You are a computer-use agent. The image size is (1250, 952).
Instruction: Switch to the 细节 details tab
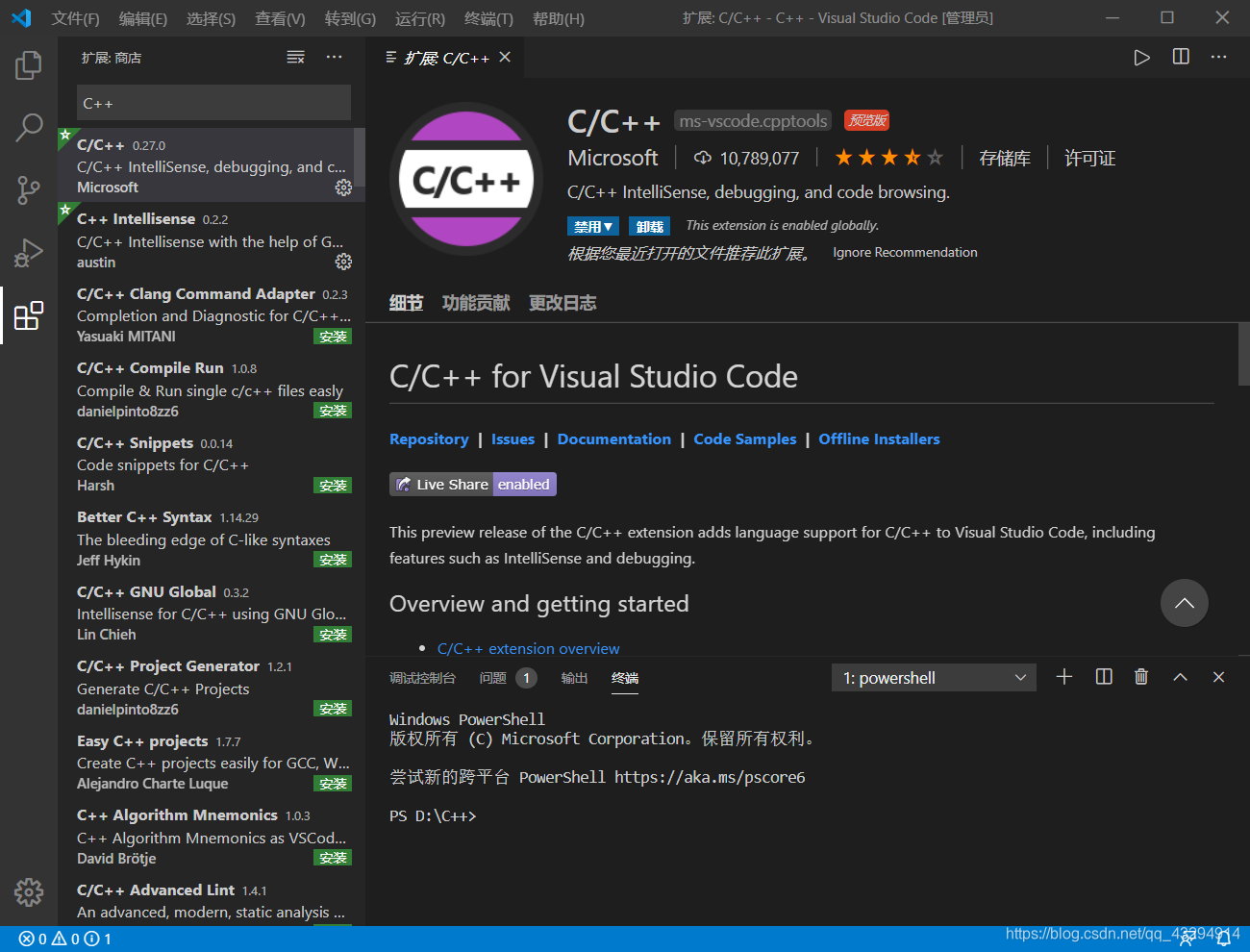coord(406,303)
